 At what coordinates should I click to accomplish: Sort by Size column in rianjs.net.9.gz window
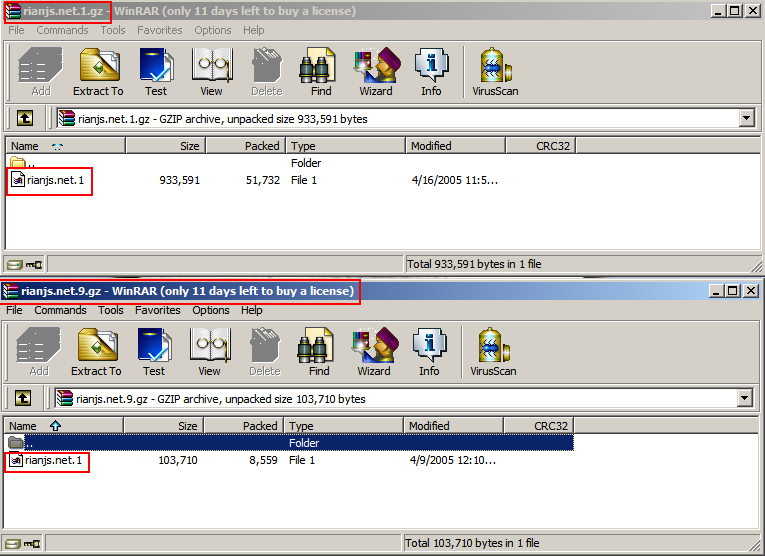click(x=164, y=426)
